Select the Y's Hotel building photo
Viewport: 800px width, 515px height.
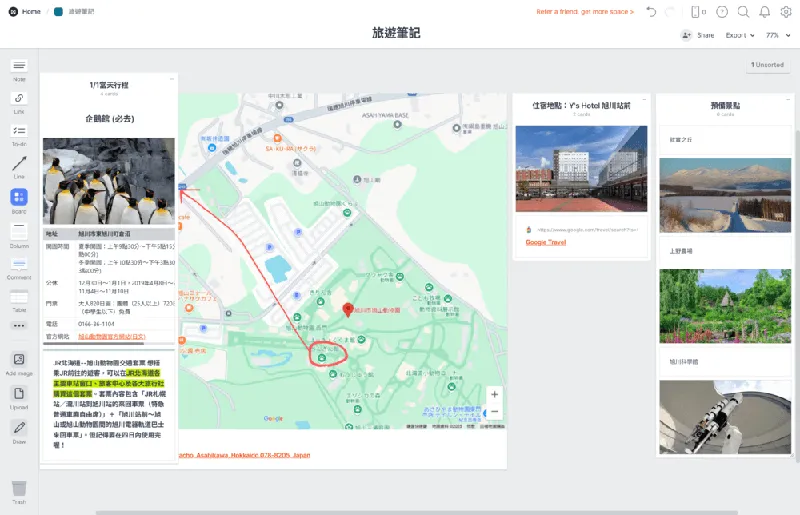(581, 169)
